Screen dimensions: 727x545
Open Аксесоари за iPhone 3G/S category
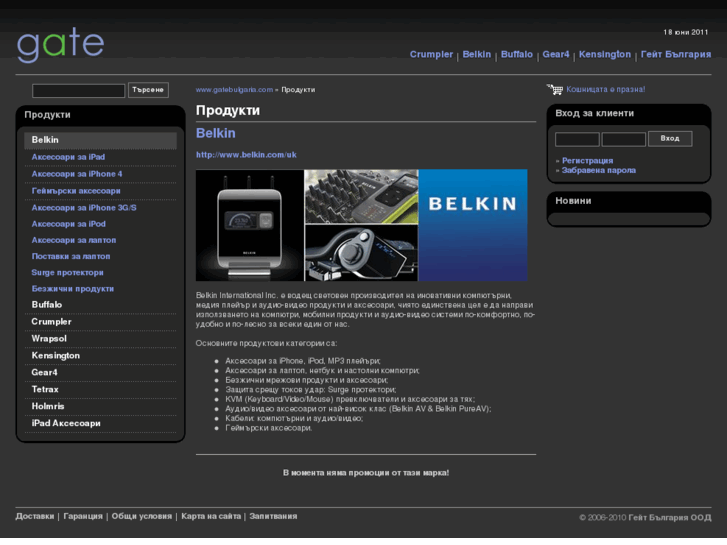click(84, 208)
